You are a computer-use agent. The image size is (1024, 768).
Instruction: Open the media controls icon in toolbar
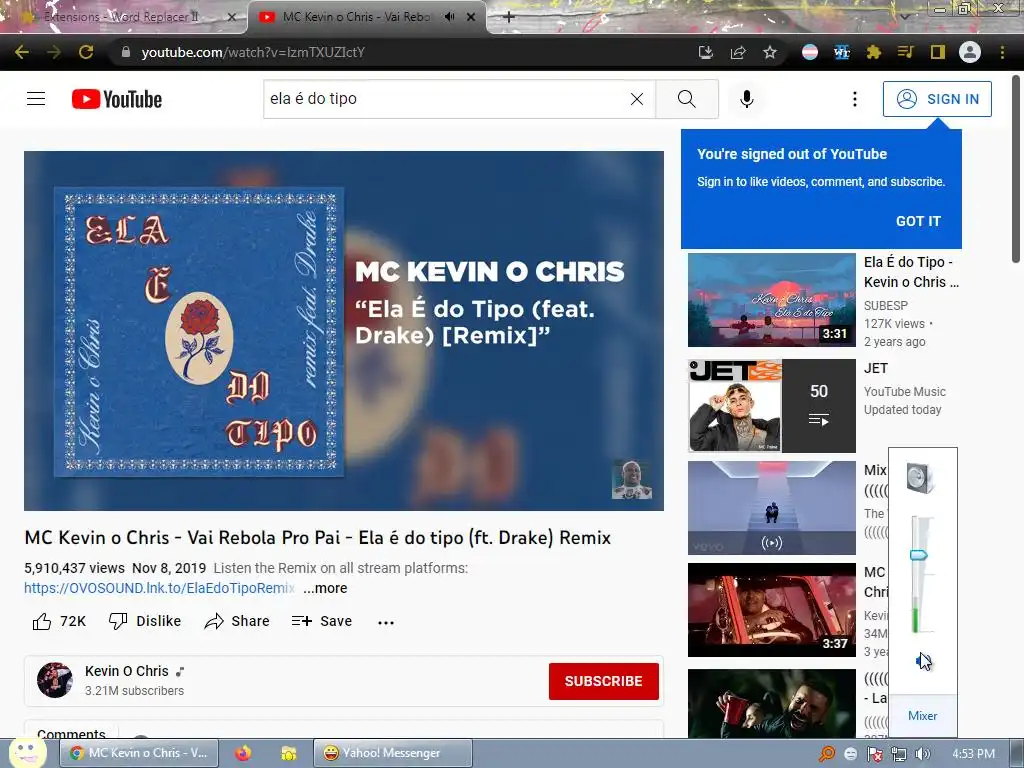click(906, 52)
